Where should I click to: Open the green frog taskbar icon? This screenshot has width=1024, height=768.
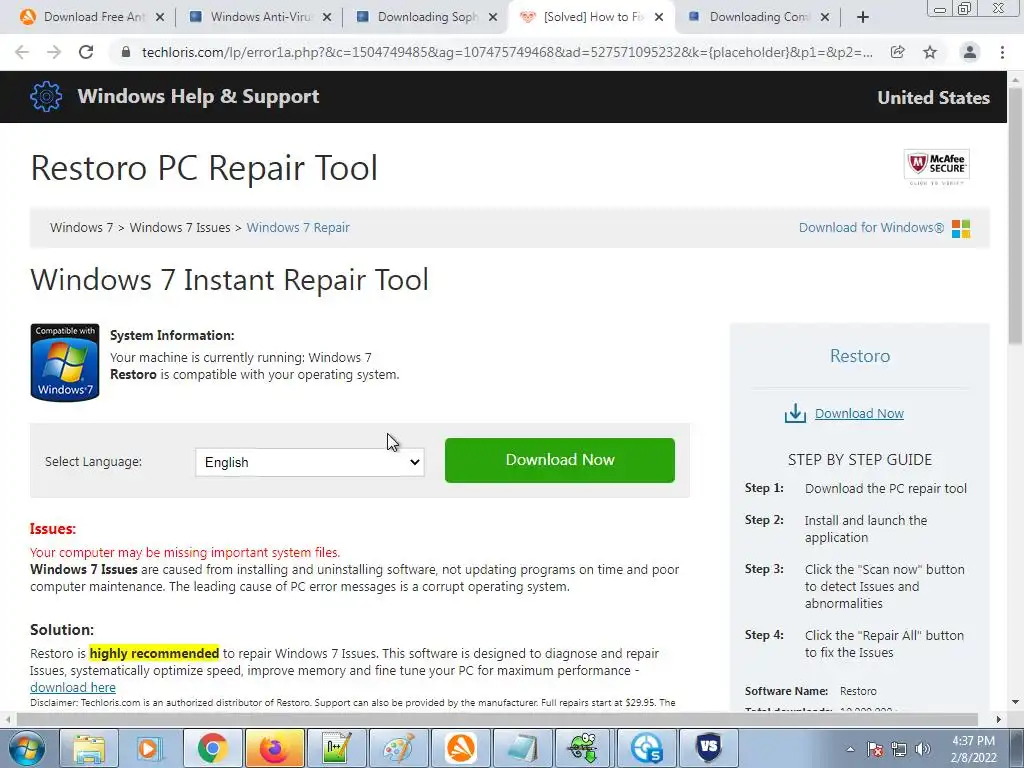583,748
